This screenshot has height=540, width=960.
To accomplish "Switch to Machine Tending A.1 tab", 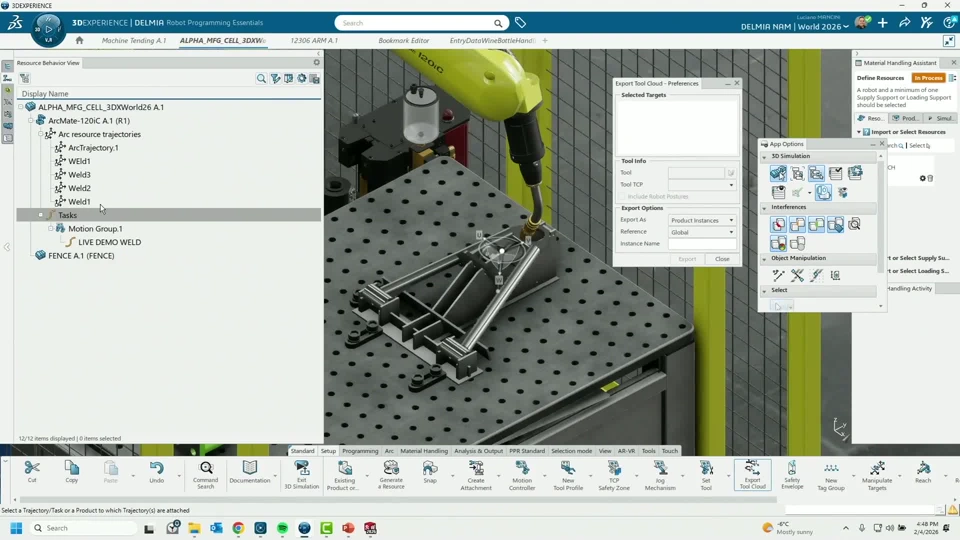I will point(133,40).
